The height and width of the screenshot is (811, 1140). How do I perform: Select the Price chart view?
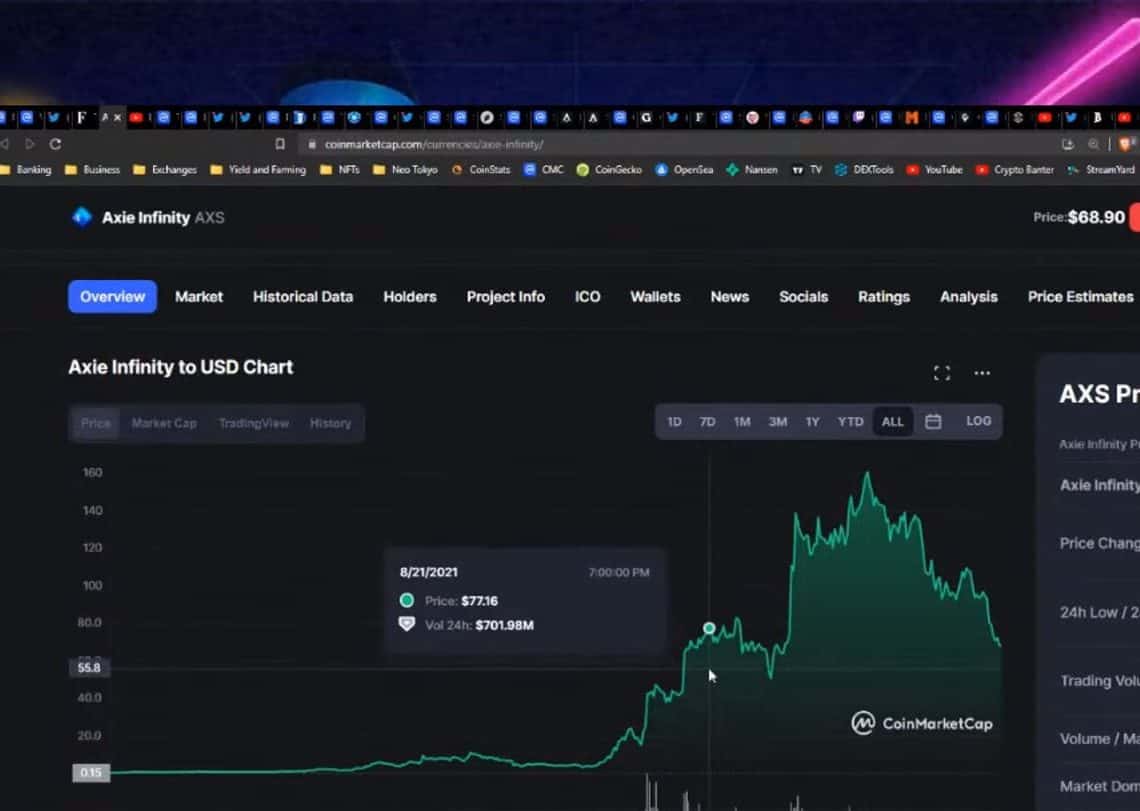tap(96, 423)
